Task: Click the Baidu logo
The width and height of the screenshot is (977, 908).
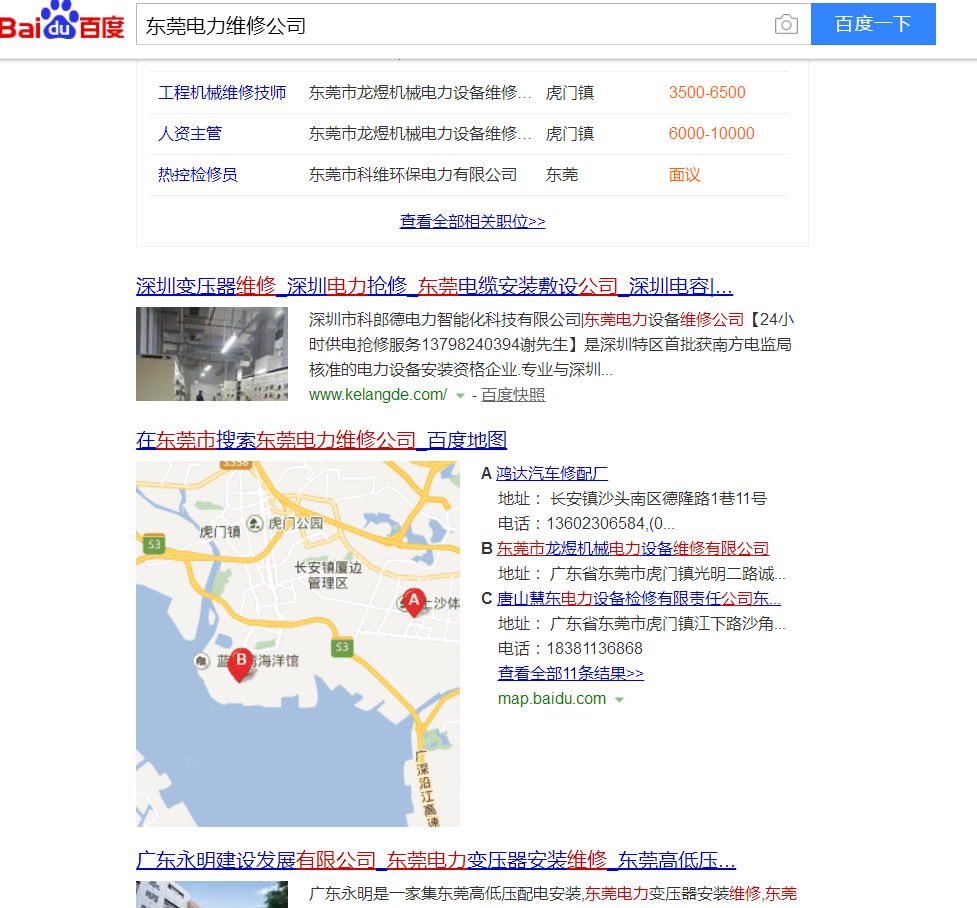Action: coord(62,21)
